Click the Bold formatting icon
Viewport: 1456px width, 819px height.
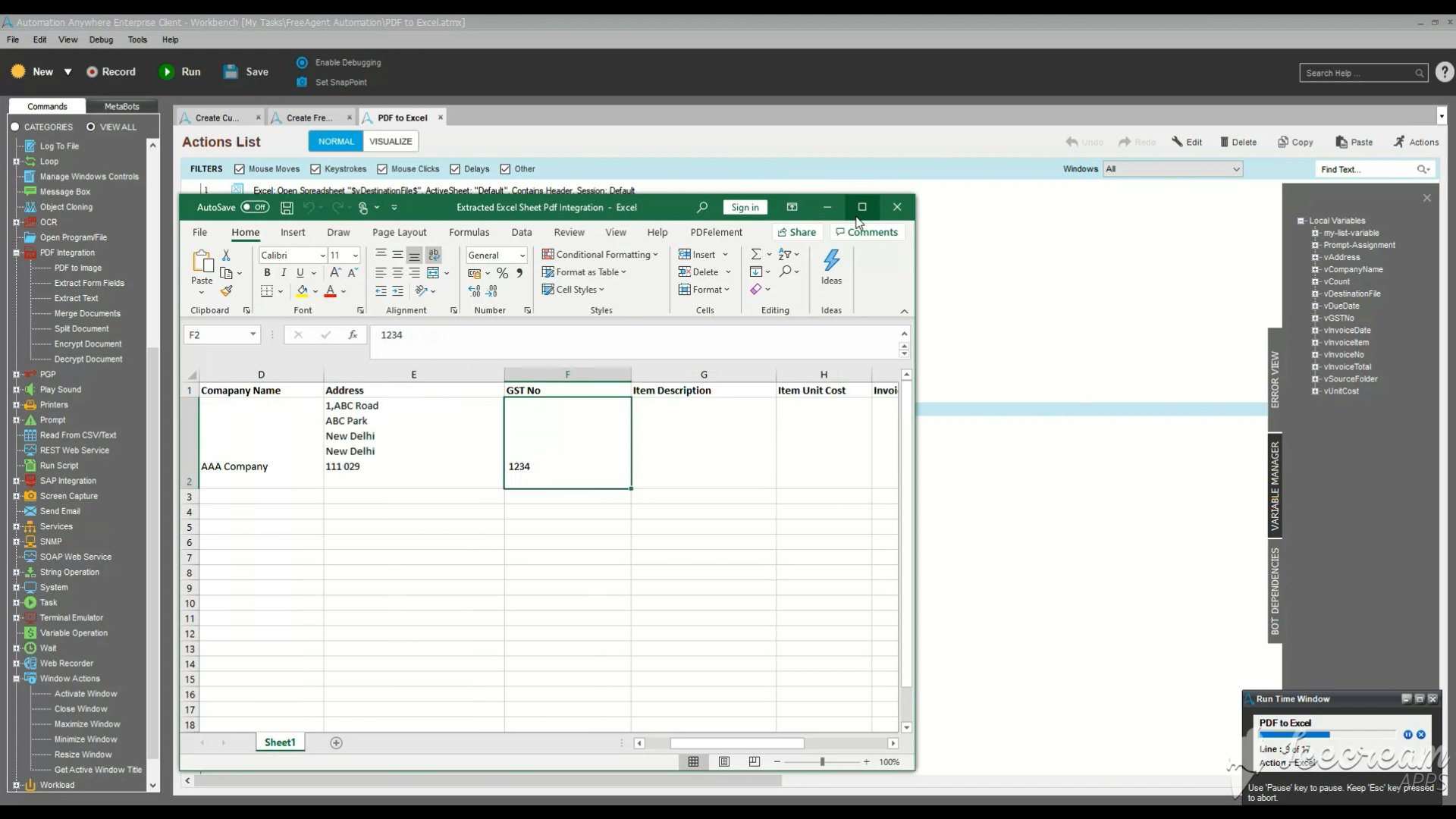pyautogui.click(x=267, y=273)
